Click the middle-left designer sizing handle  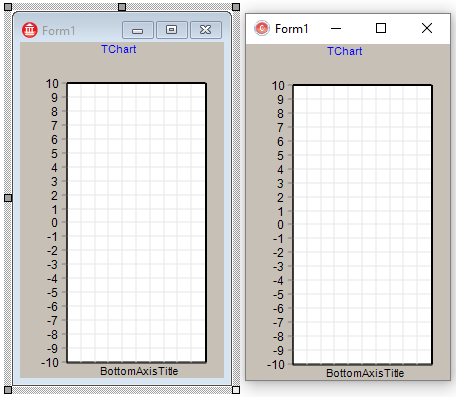coord(8,198)
